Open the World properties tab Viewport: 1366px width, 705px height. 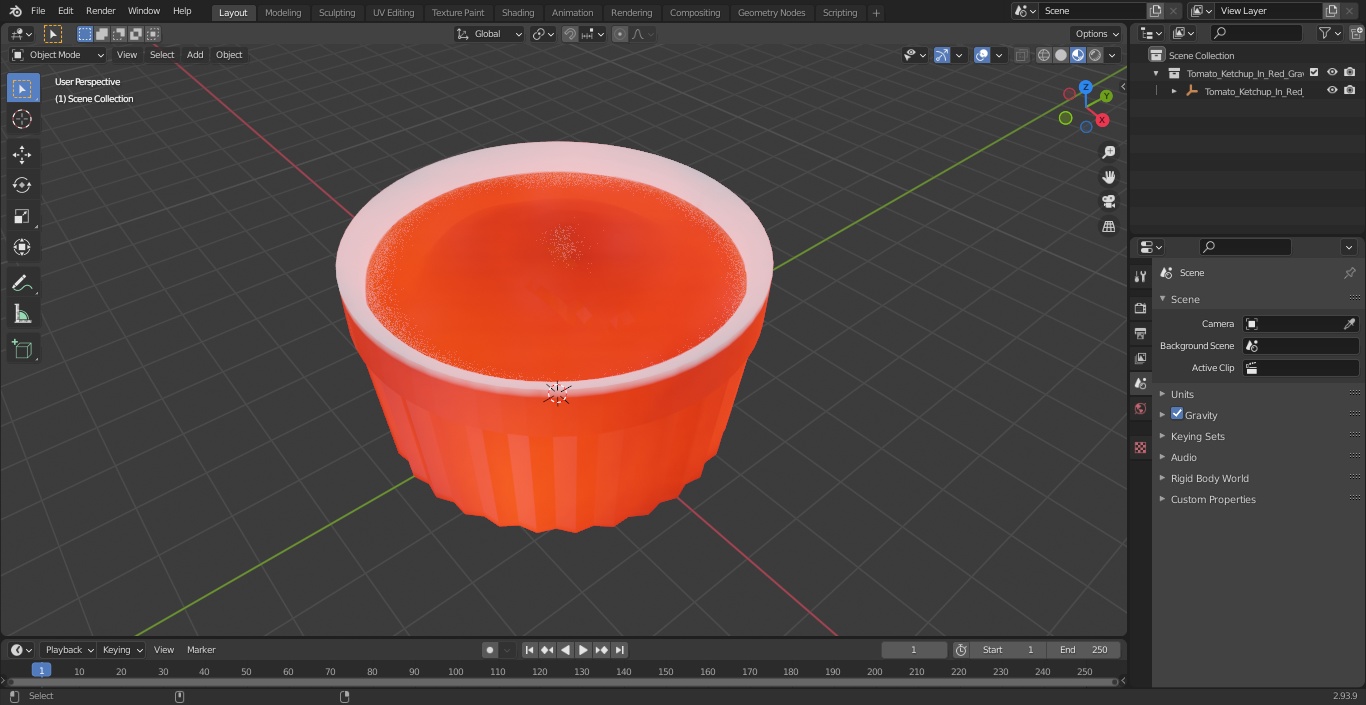tap(1140, 408)
